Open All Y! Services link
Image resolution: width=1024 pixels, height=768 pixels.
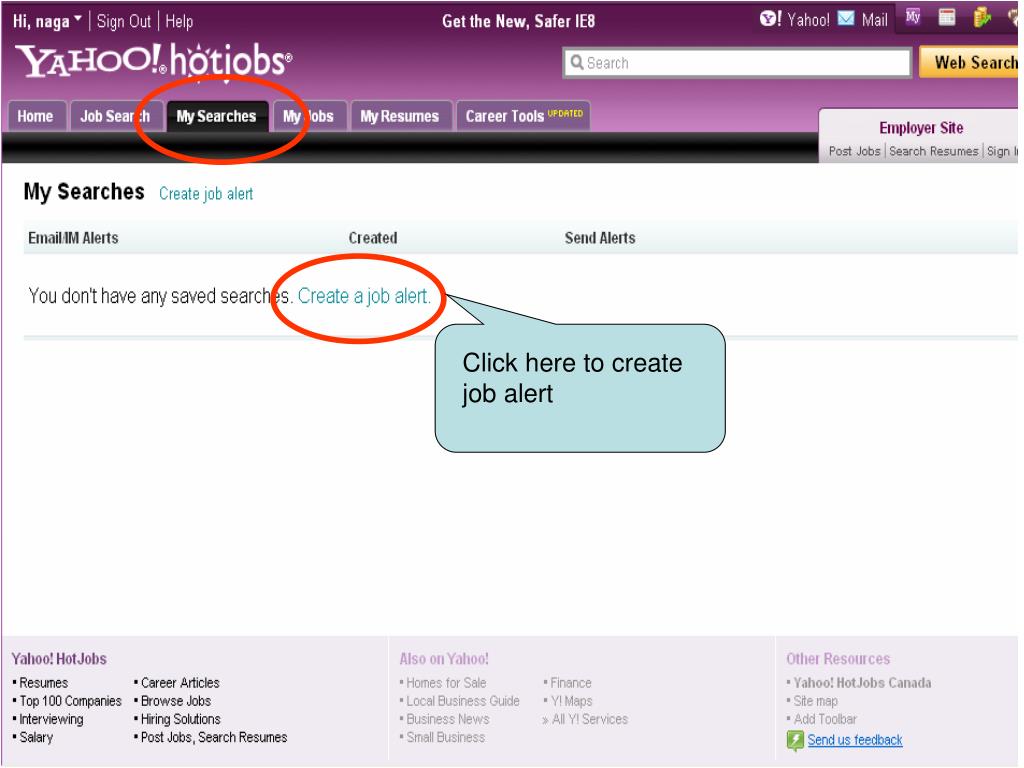pyautogui.click(x=590, y=720)
